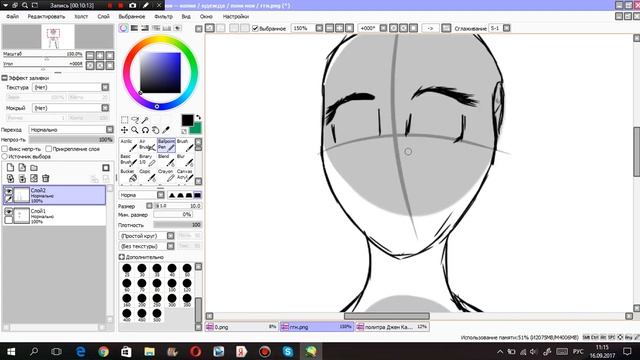Adjust the Плотность density slider

click(x=177, y=225)
